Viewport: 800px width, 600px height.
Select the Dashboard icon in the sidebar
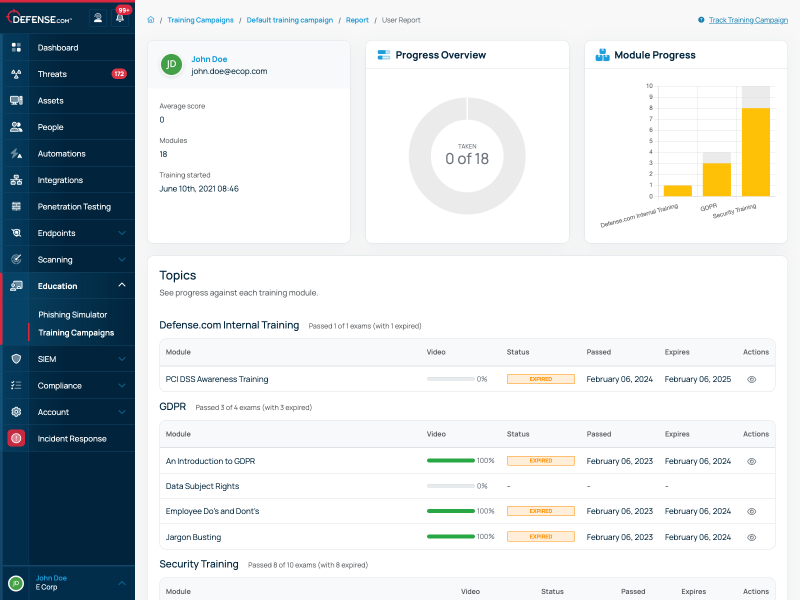pyautogui.click(x=15, y=47)
